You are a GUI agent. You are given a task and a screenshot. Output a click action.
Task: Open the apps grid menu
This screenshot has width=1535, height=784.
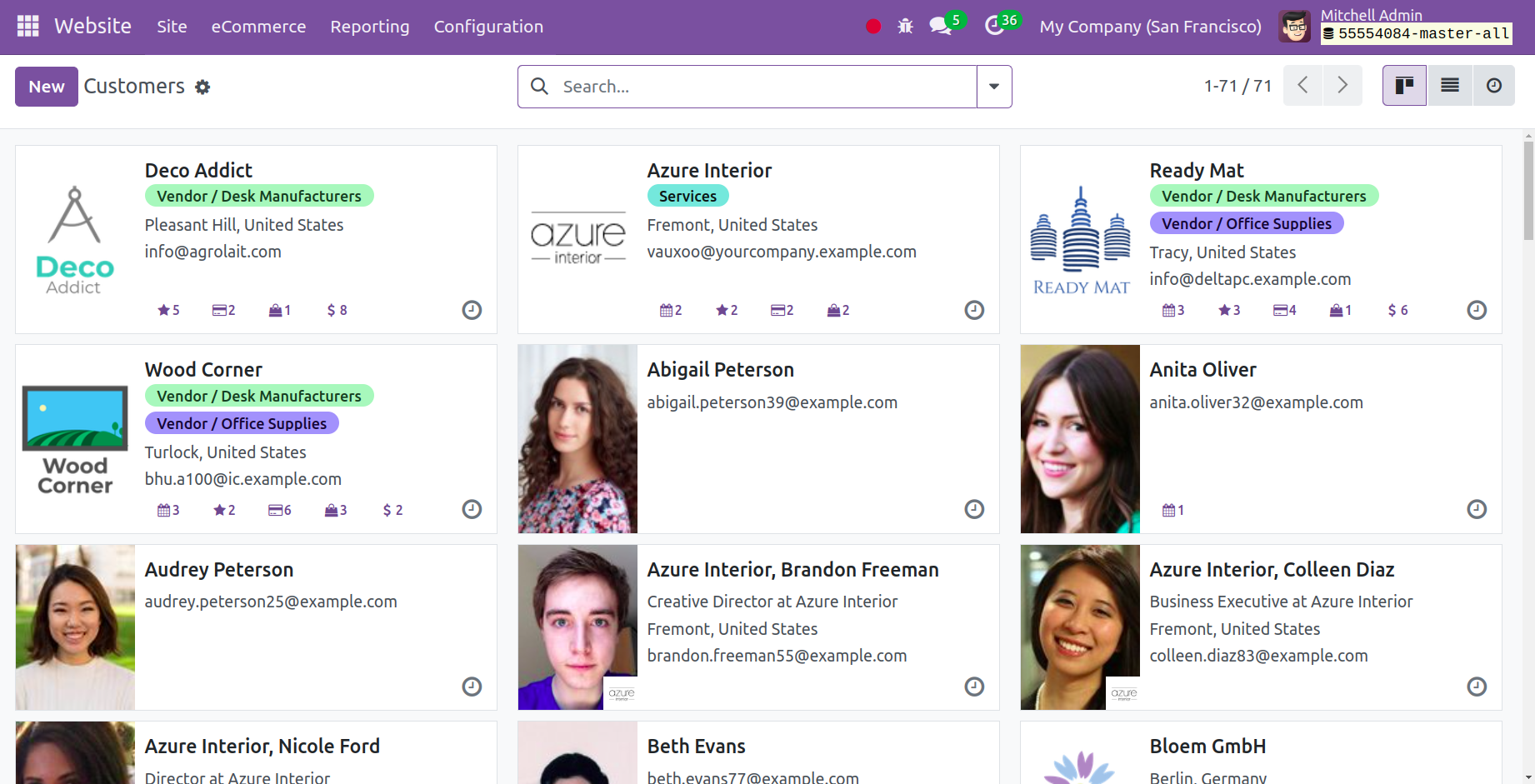[27, 26]
